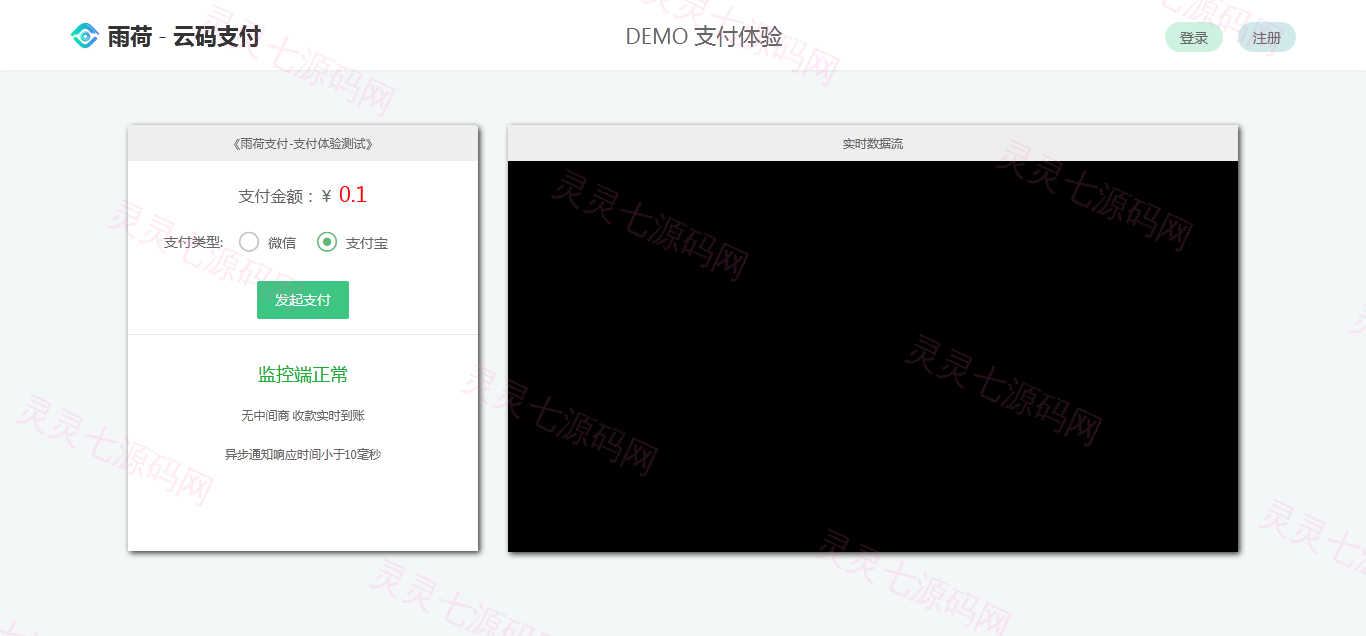
Task: Click the ¥ currency symbol
Action: tap(327, 197)
